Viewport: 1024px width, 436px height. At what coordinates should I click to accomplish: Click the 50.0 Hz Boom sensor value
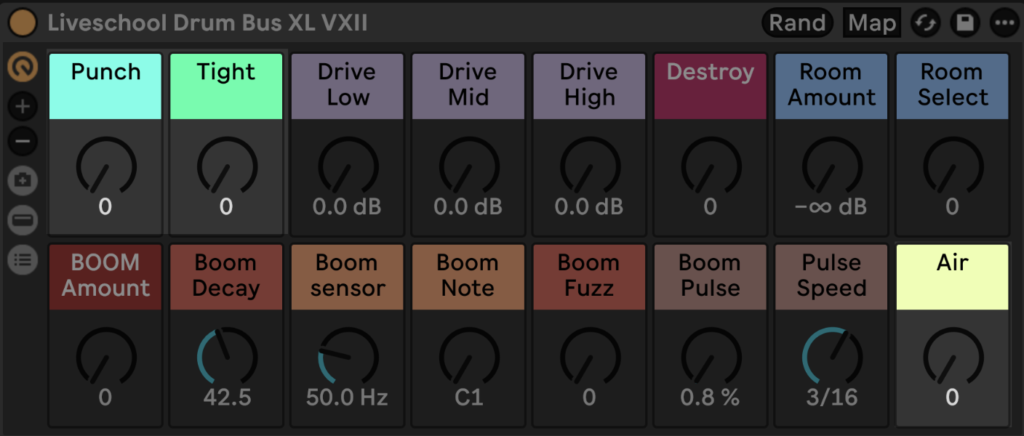click(x=347, y=397)
